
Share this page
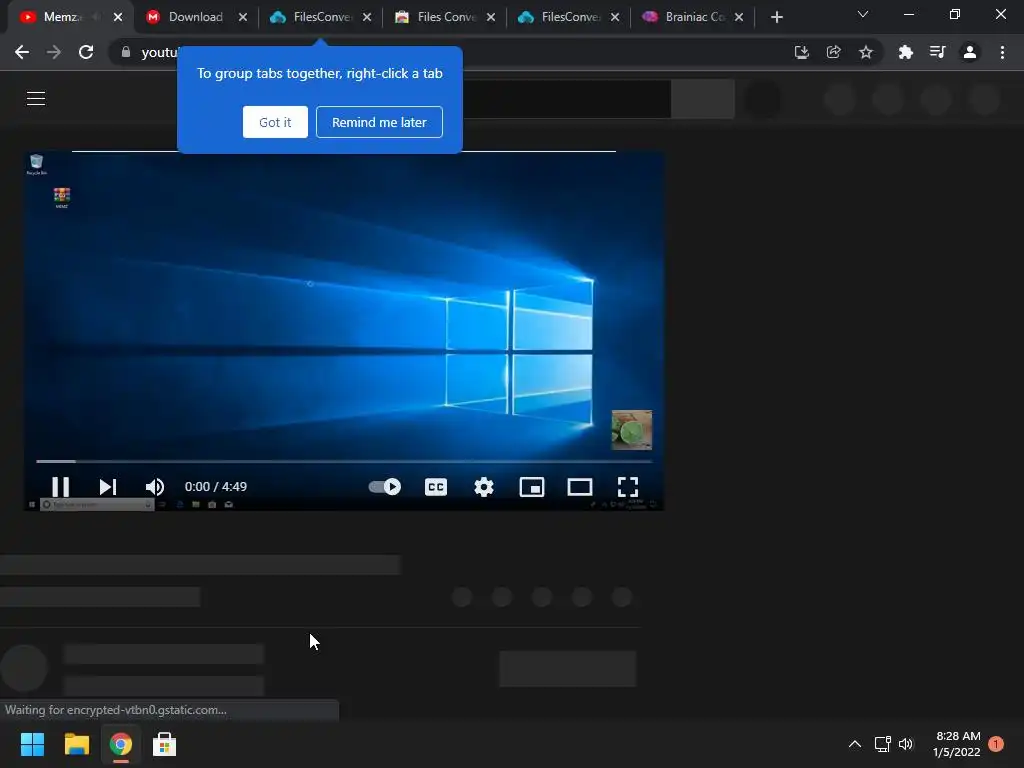tap(833, 52)
